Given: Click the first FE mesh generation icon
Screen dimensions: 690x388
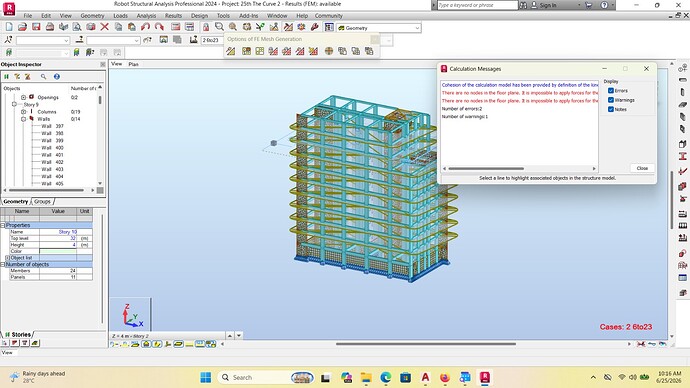Looking at the screenshot, I should tap(231, 51).
